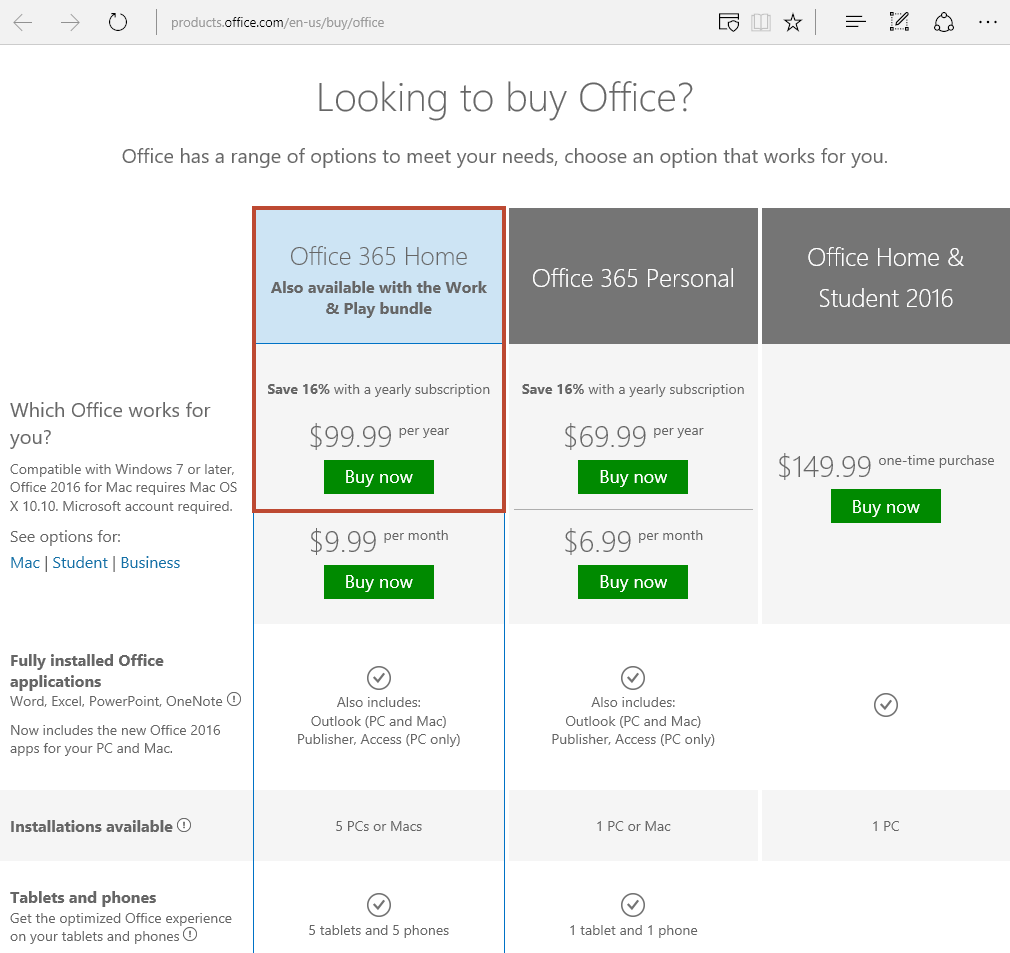Open the Student options link

tap(80, 563)
